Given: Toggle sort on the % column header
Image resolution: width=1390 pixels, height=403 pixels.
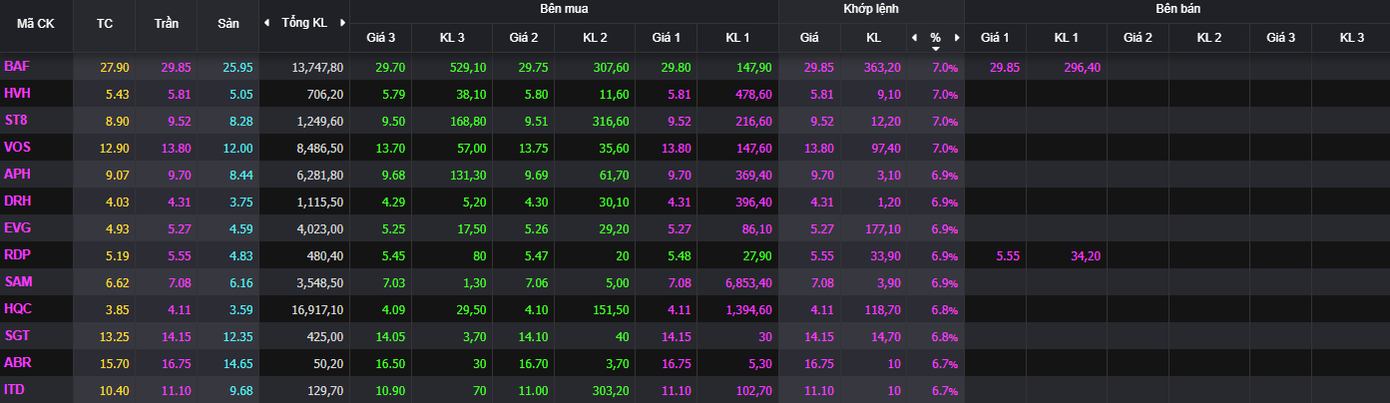Looking at the screenshot, I should (x=935, y=39).
